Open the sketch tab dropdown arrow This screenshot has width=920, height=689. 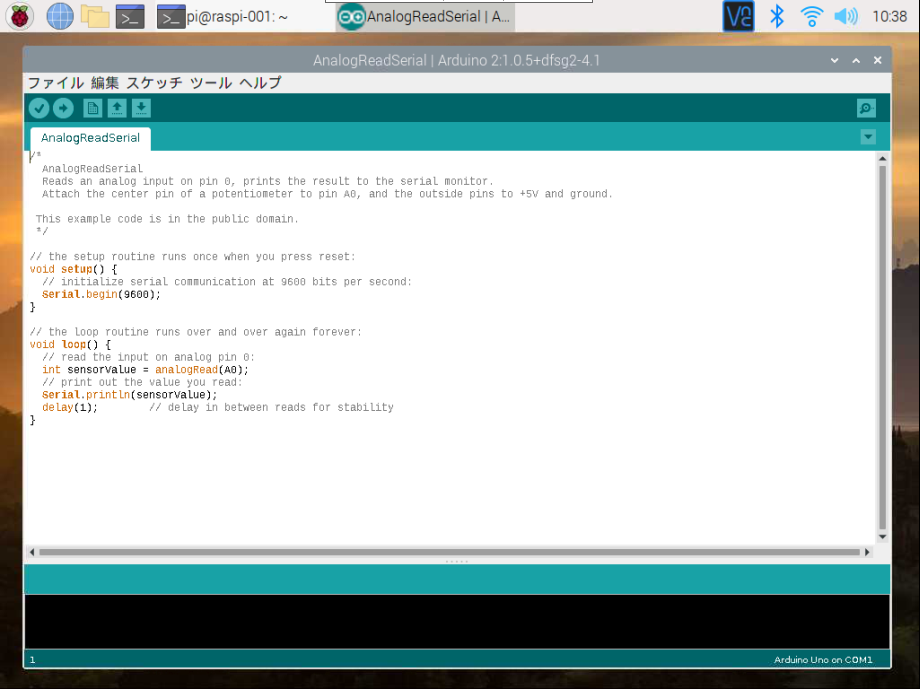click(868, 137)
